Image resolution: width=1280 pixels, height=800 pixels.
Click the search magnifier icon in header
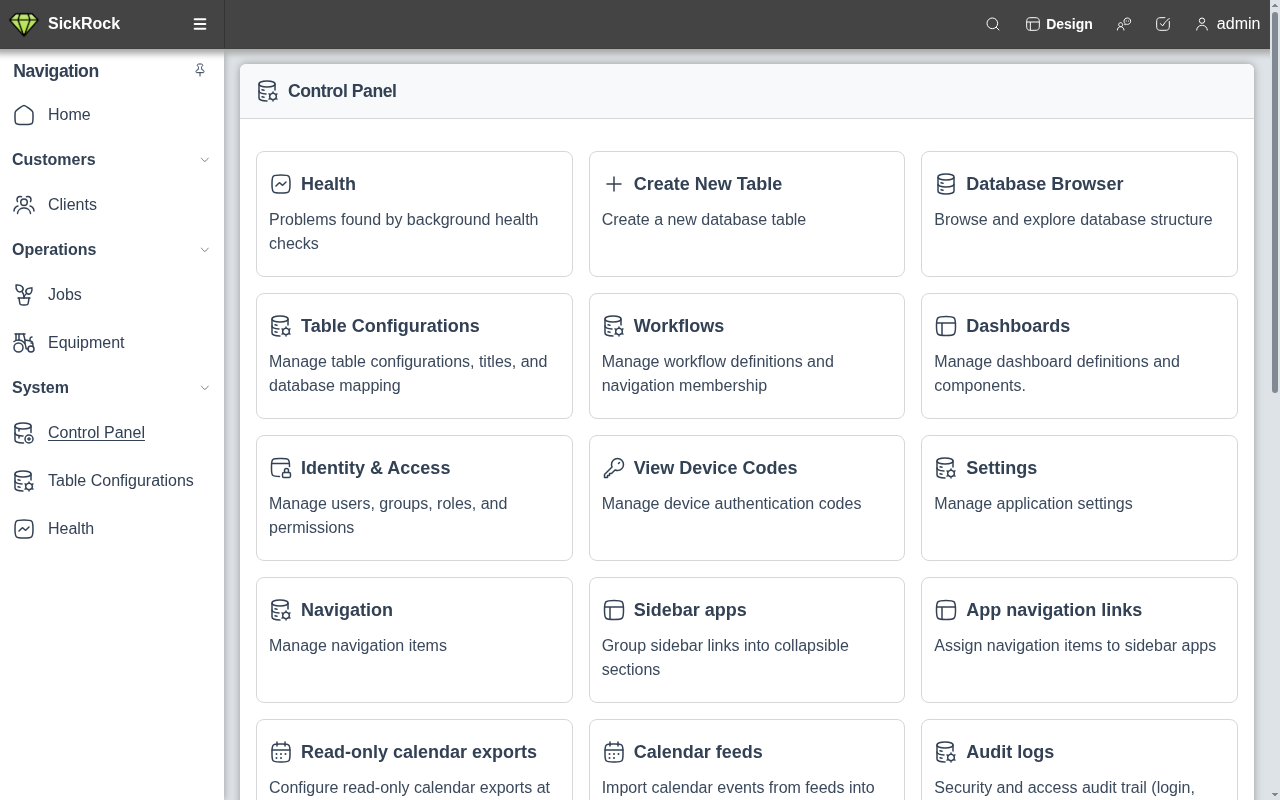pos(993,24)
